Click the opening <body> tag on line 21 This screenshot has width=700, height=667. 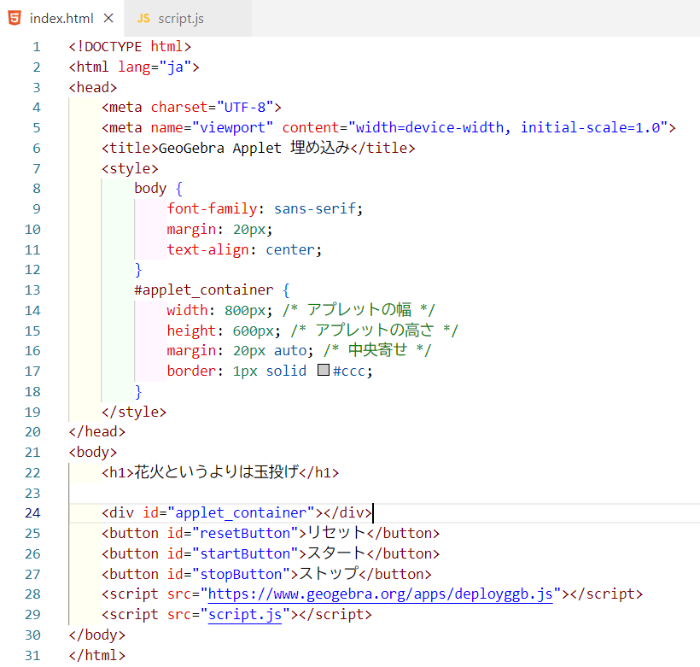(93, 452)
